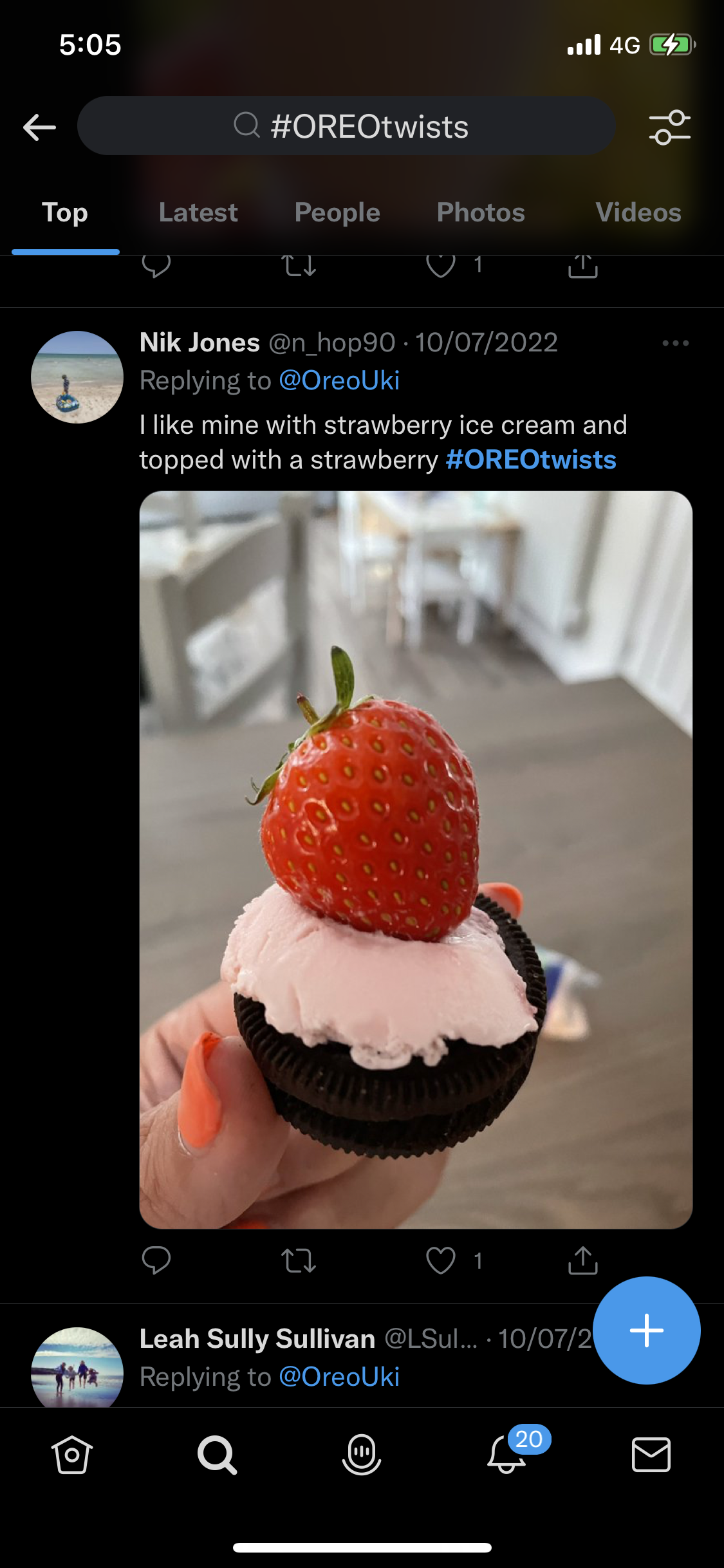Switch to the Latest tab

[x=198, y=212]
